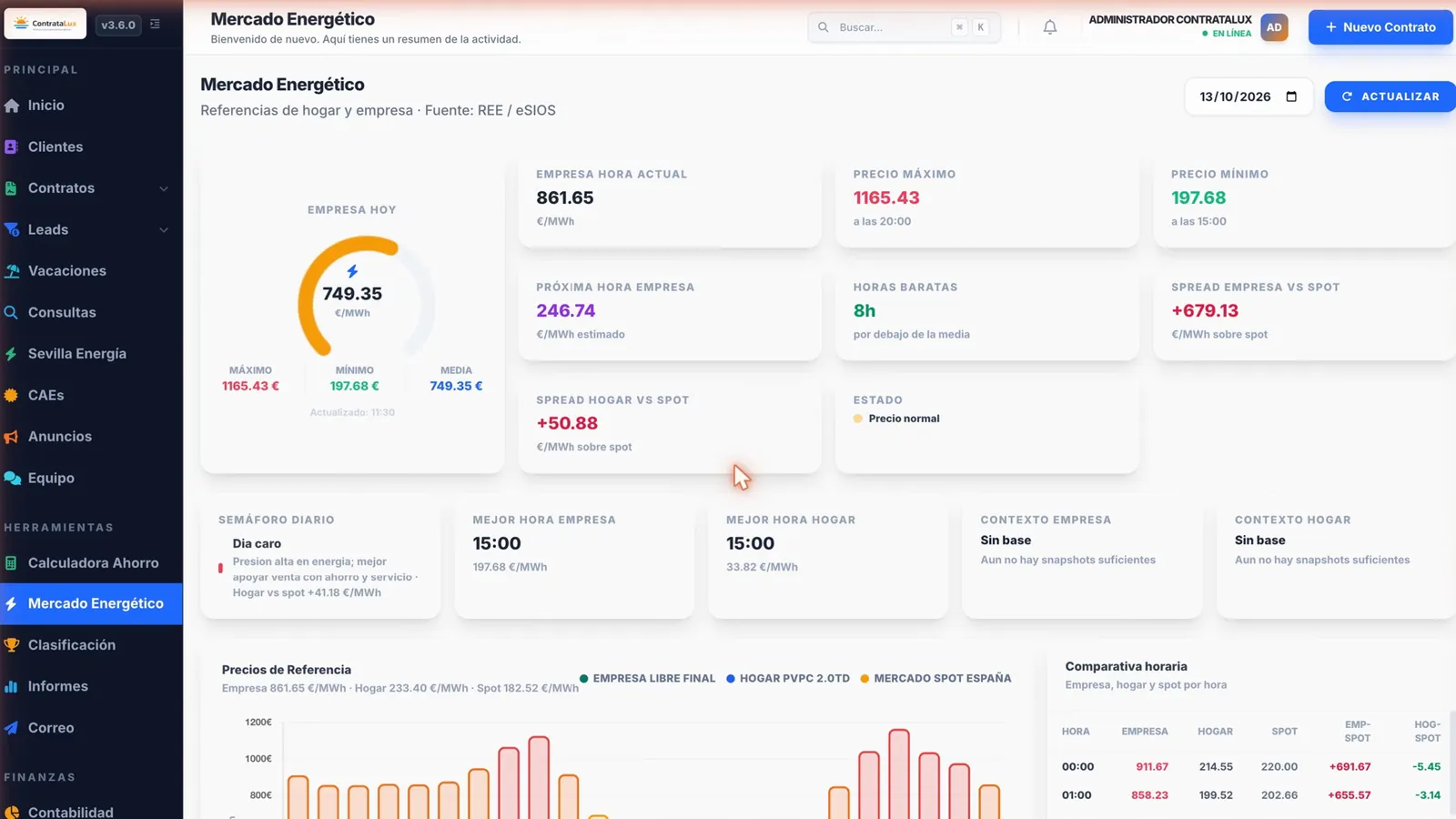Click the Precio normal status text
1456x819 pixels.
[x=904, y=419]
